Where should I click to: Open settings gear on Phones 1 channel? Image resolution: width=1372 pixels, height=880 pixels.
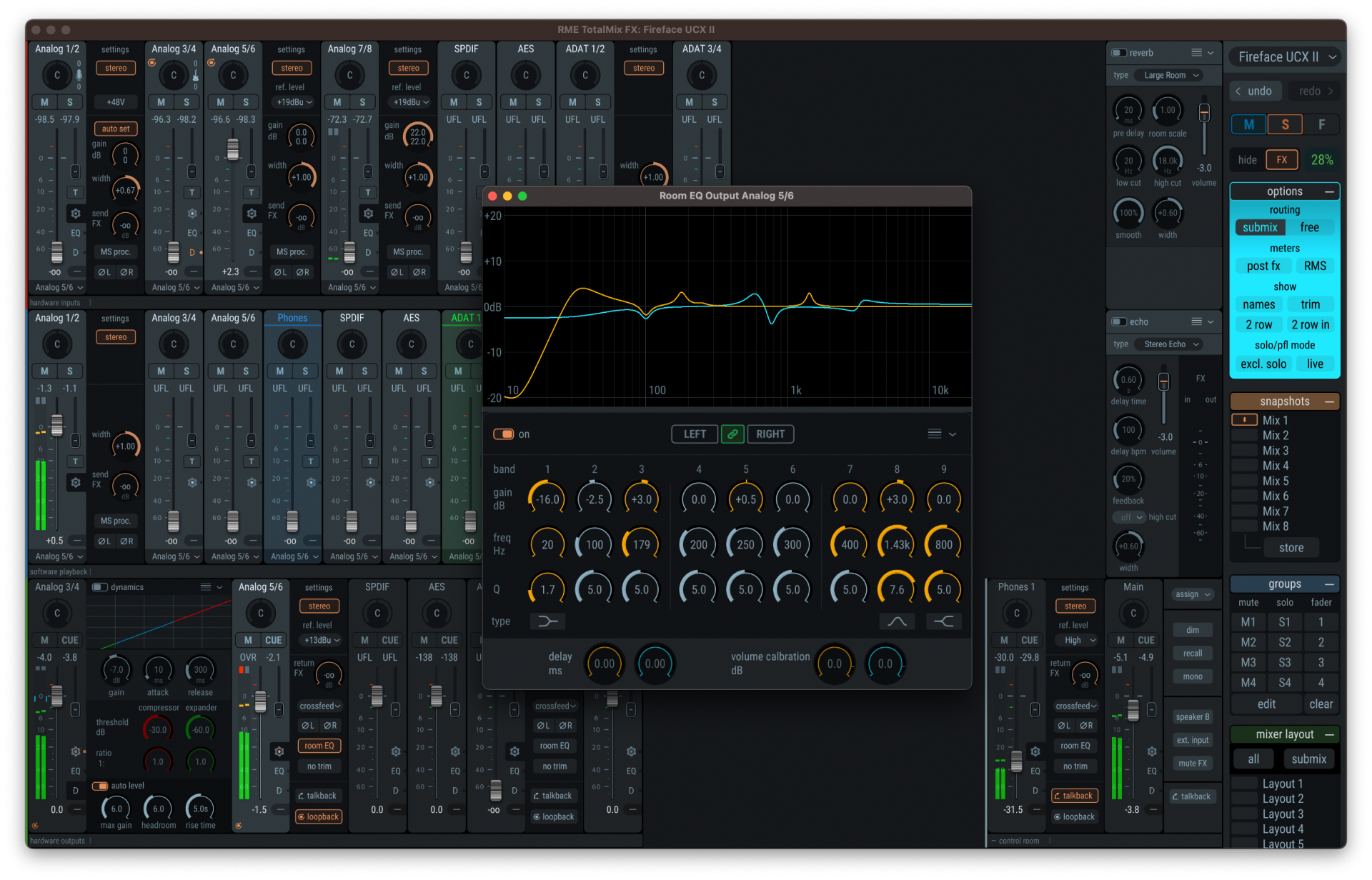coord(1035,751)
